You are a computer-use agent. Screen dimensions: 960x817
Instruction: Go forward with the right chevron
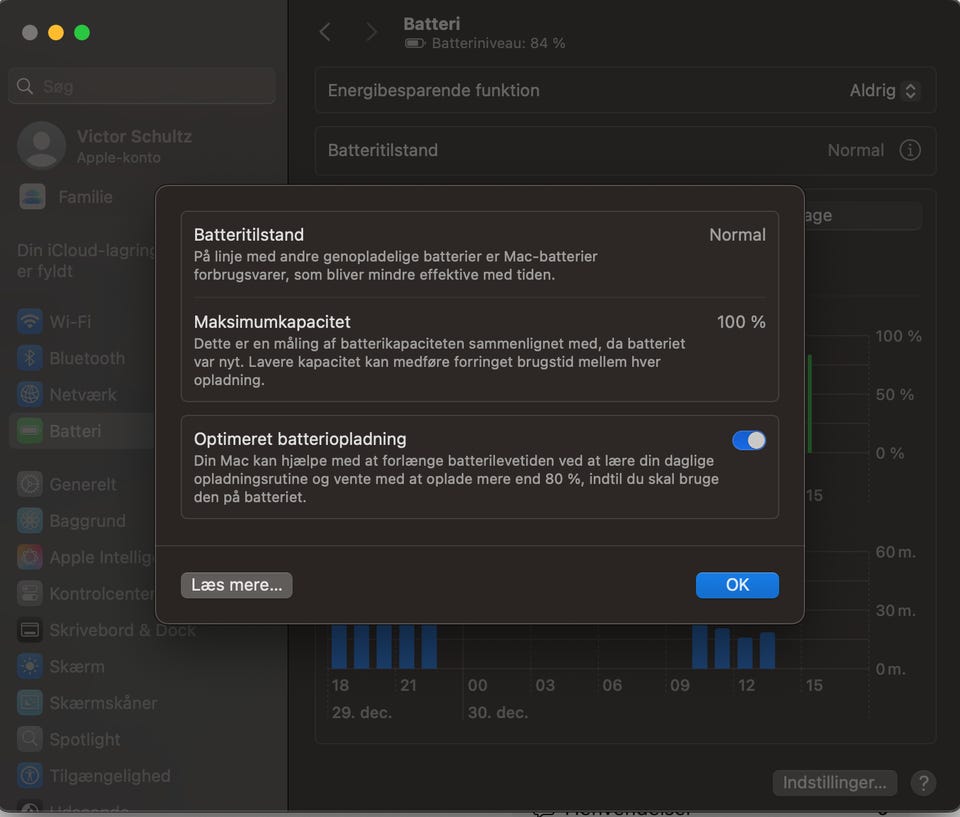371,32
